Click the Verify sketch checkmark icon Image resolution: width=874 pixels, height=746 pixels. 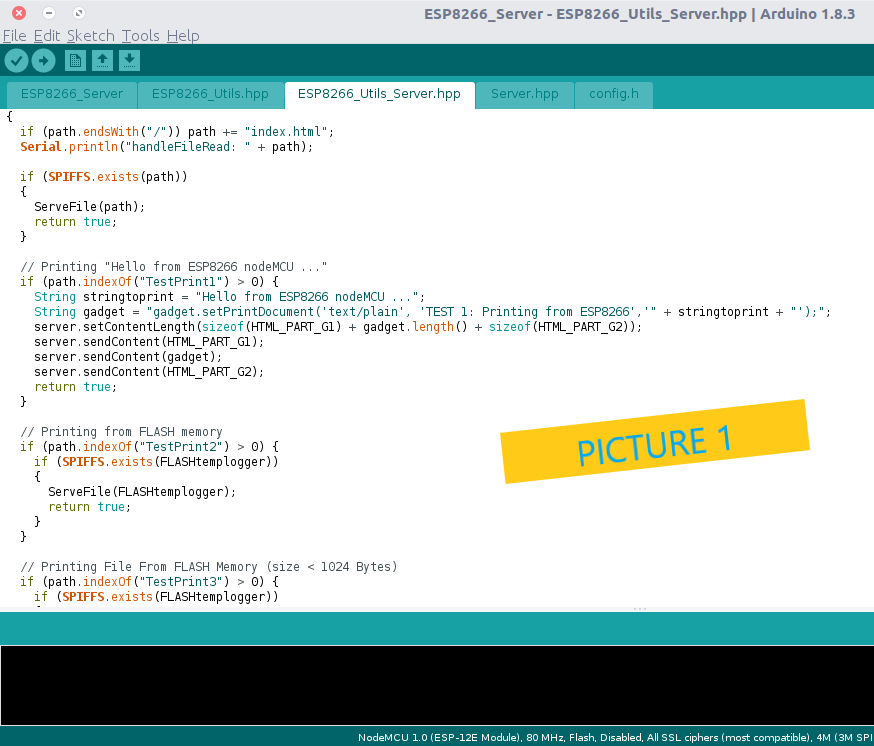[17, 60]
